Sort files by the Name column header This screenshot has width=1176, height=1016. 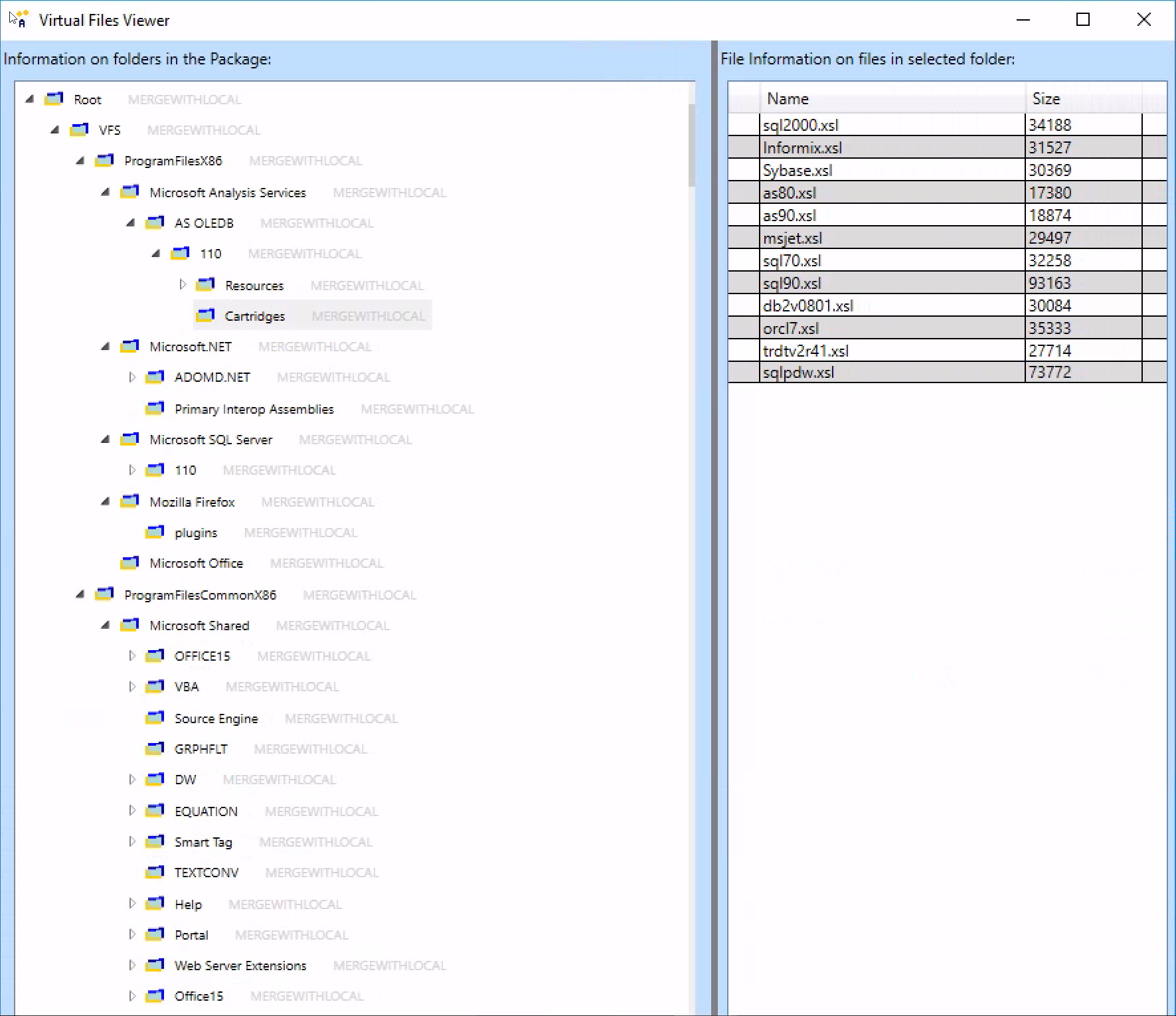coord(892,98)
